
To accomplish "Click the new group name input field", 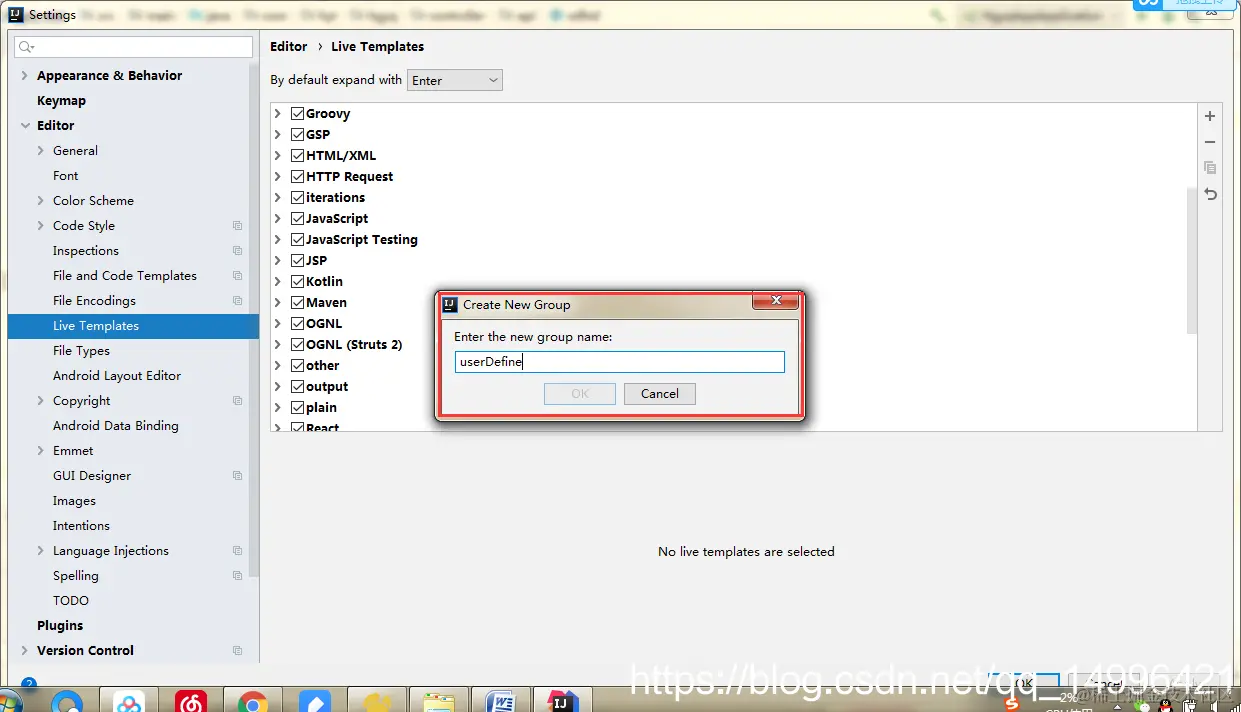I will tap(619, 362).
